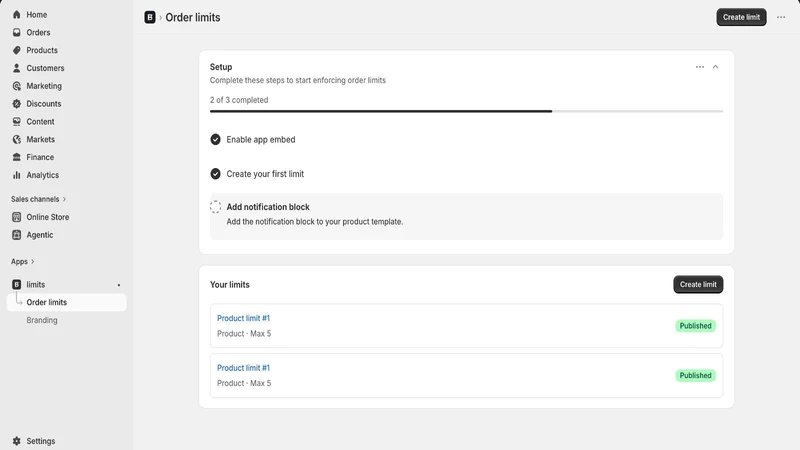
Task: Expand the Apps section chevron
Action: click(33, 262)
